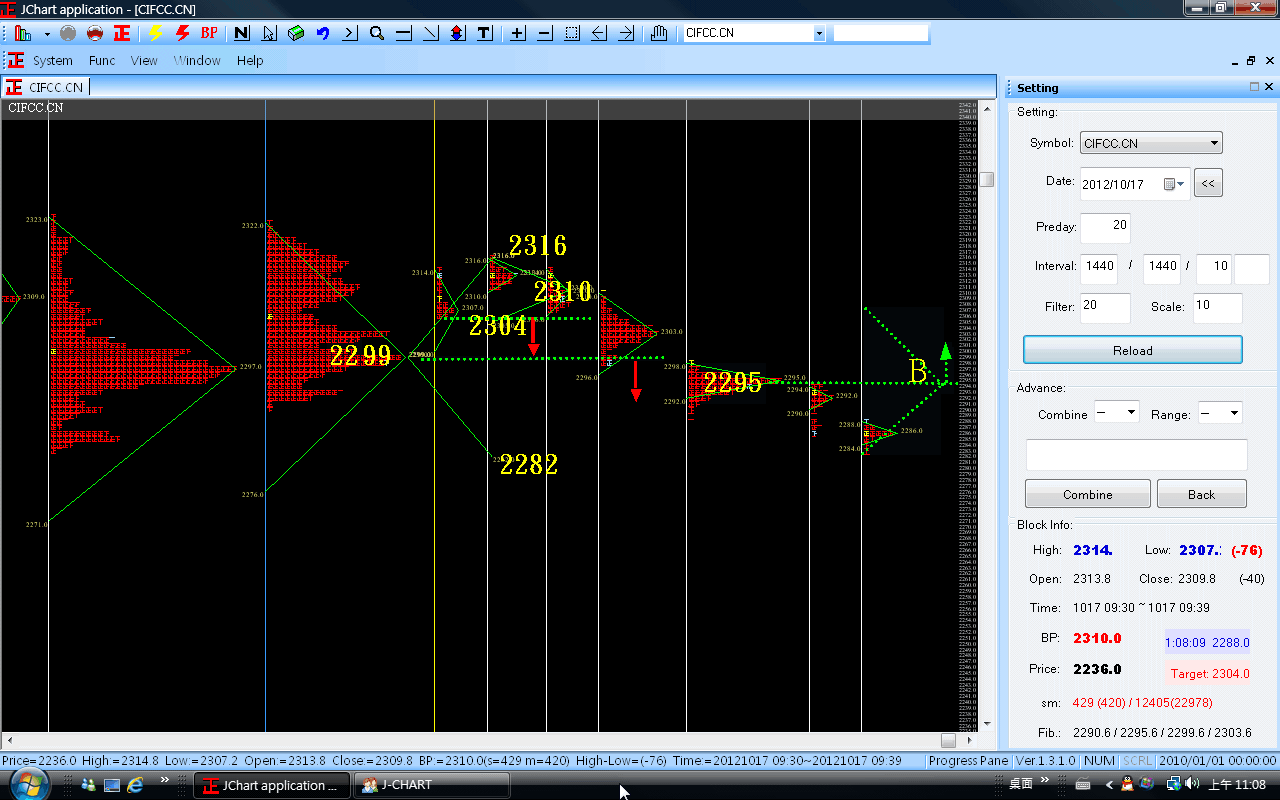
Task: Select the horizontal line drawing tool
Action: tap(404, 33)
